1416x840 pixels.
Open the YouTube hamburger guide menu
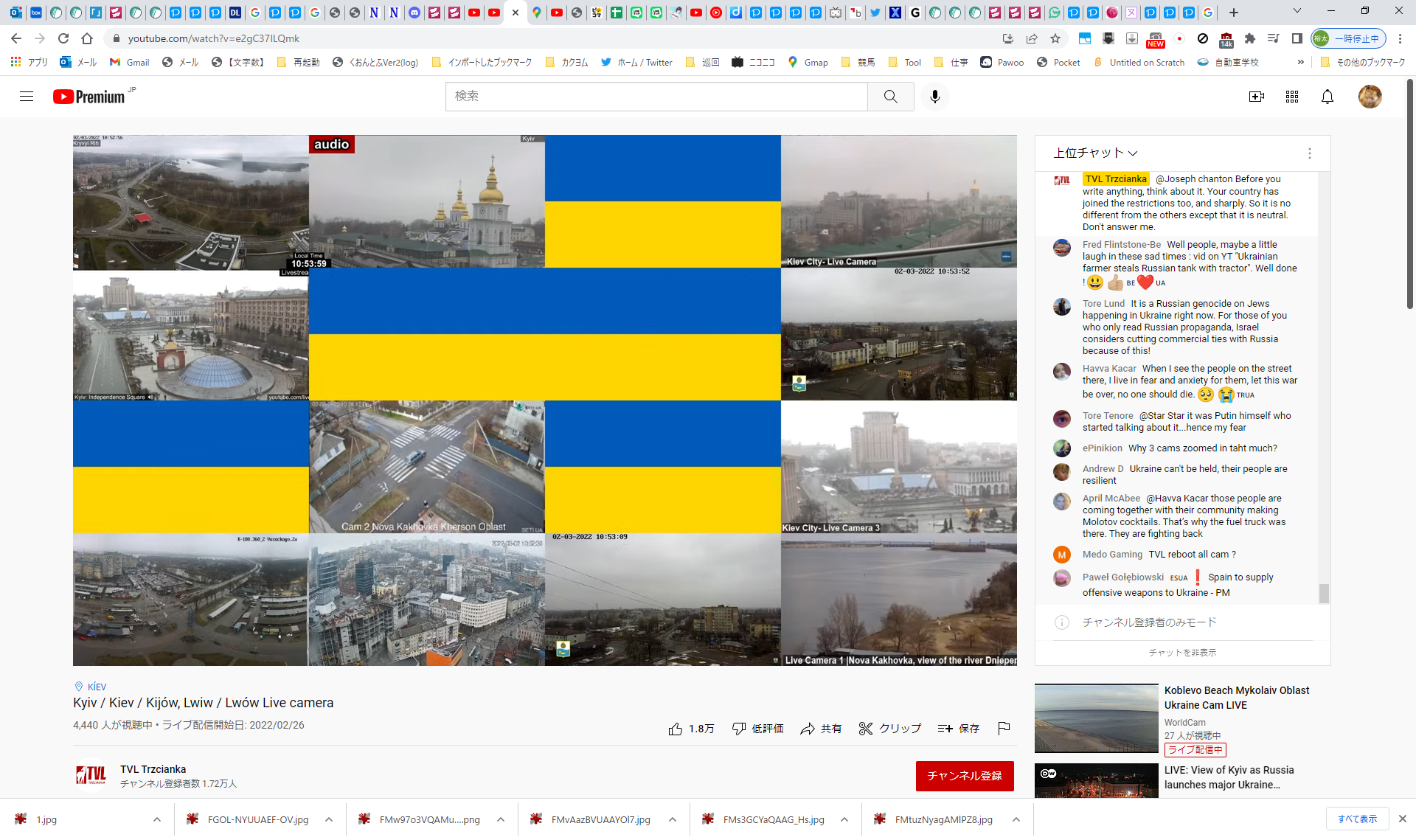tap(27, 97)
